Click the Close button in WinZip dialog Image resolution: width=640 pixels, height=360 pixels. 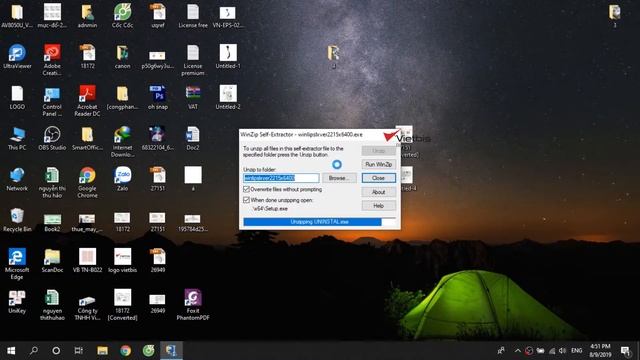click(x=379, y=178)
